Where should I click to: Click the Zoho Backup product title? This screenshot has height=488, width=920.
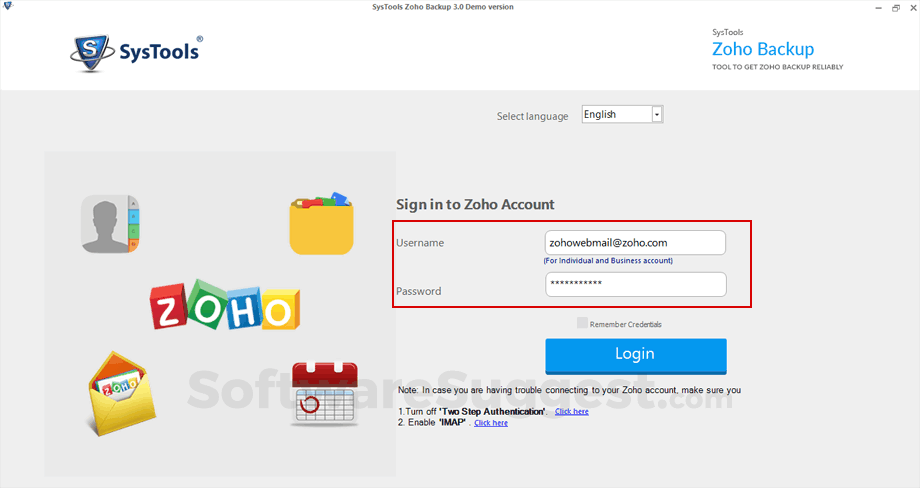[x=763, y=49]
